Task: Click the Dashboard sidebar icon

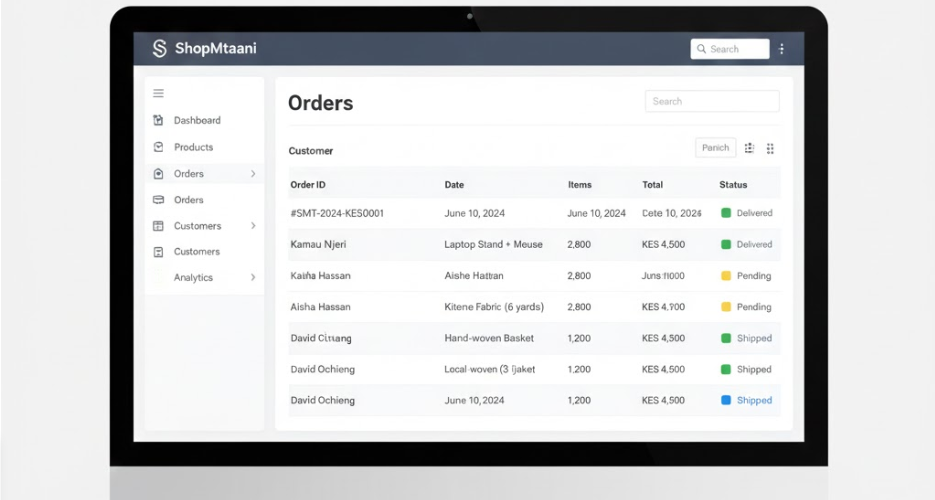Action: pos(158,120)
